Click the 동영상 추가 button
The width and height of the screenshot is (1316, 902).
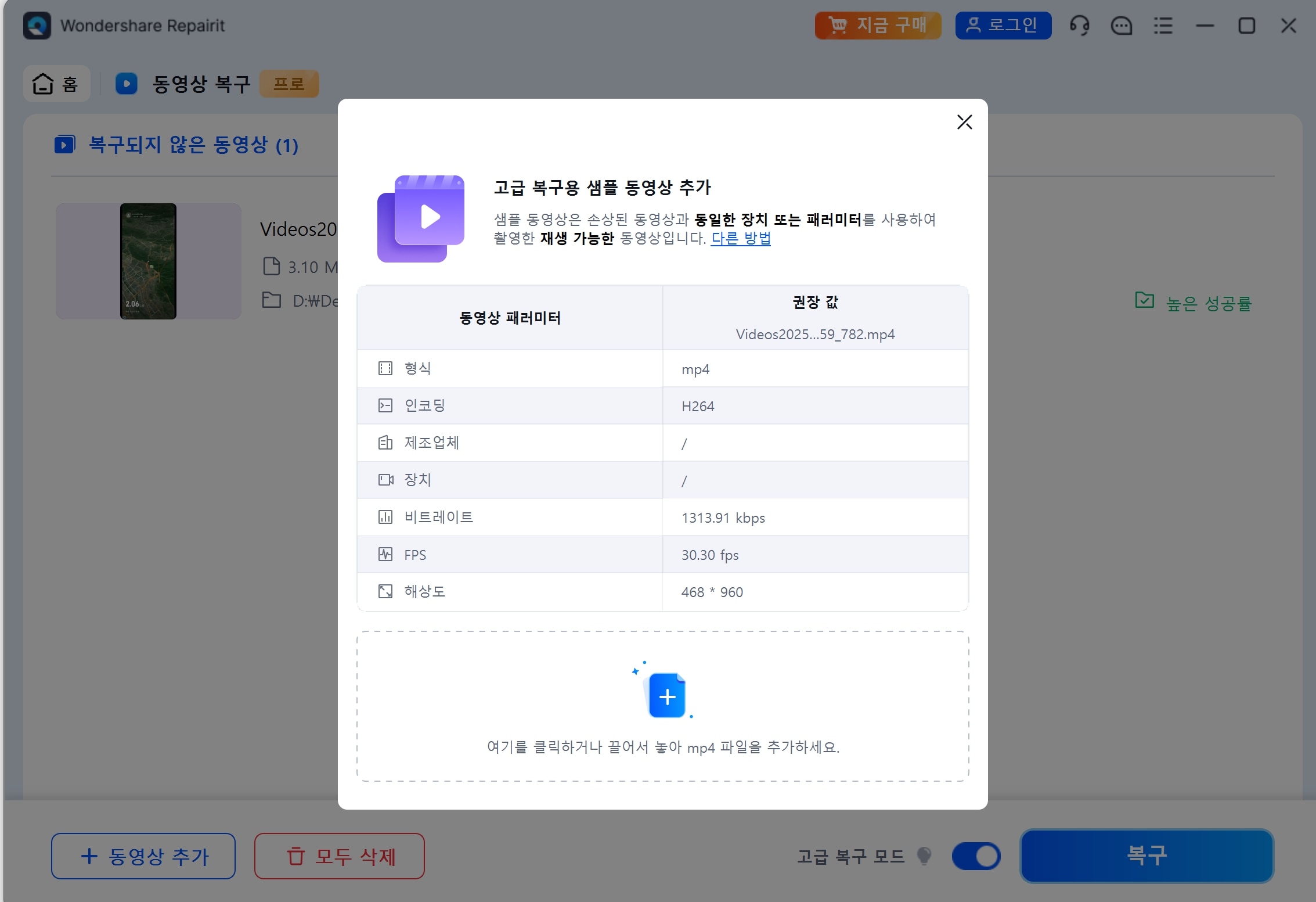(x=143, y=856)
